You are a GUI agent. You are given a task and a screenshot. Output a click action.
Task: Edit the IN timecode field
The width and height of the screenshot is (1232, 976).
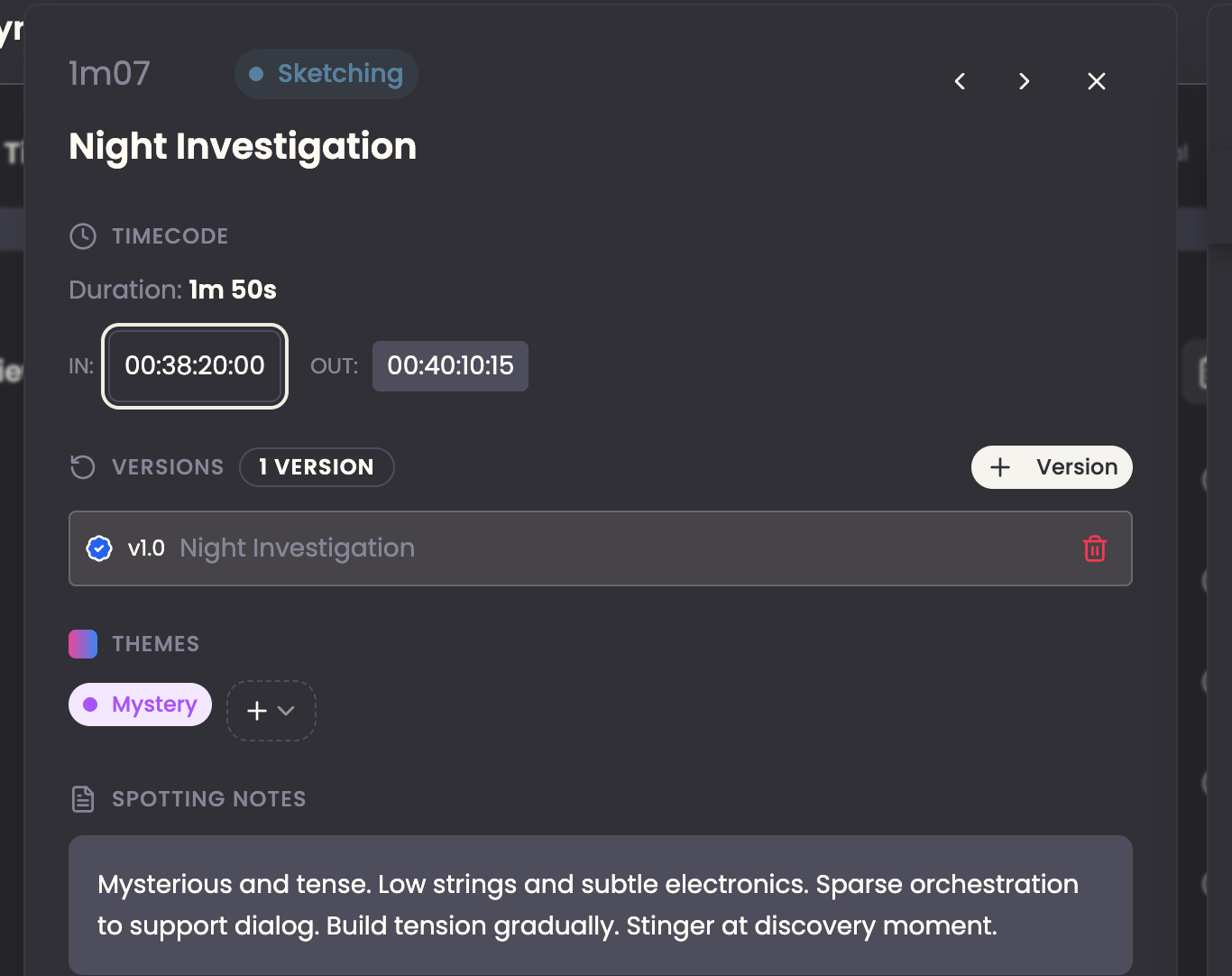click(x=195, y=366)
